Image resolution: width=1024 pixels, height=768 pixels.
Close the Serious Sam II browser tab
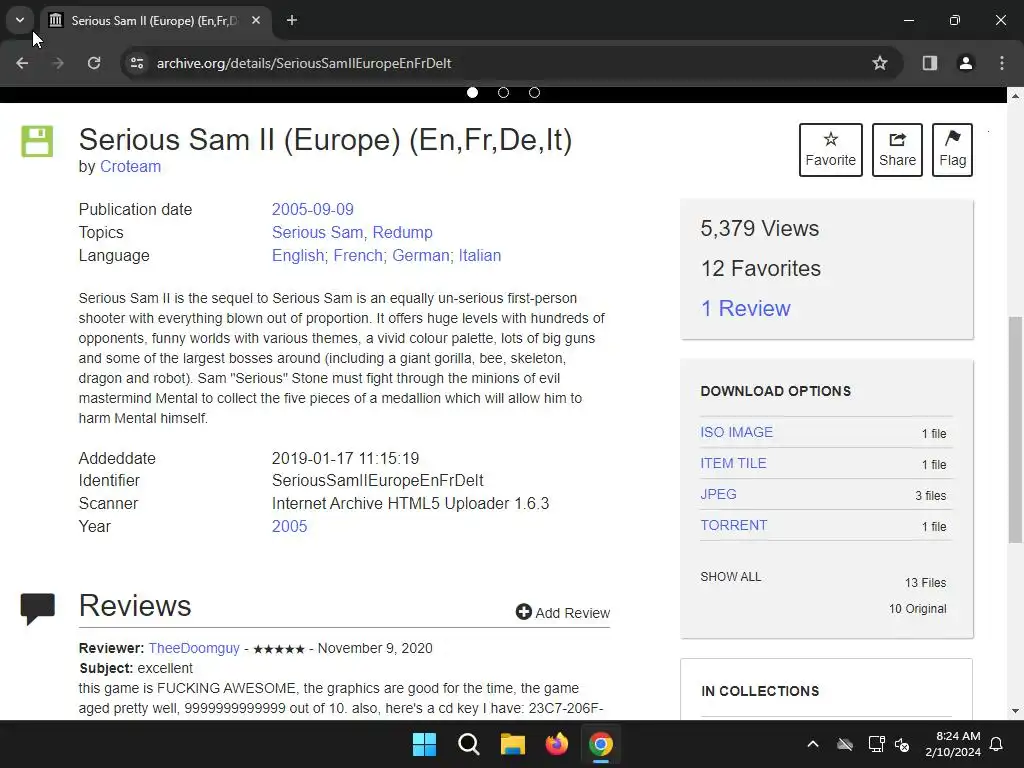[x=256, y=20]
